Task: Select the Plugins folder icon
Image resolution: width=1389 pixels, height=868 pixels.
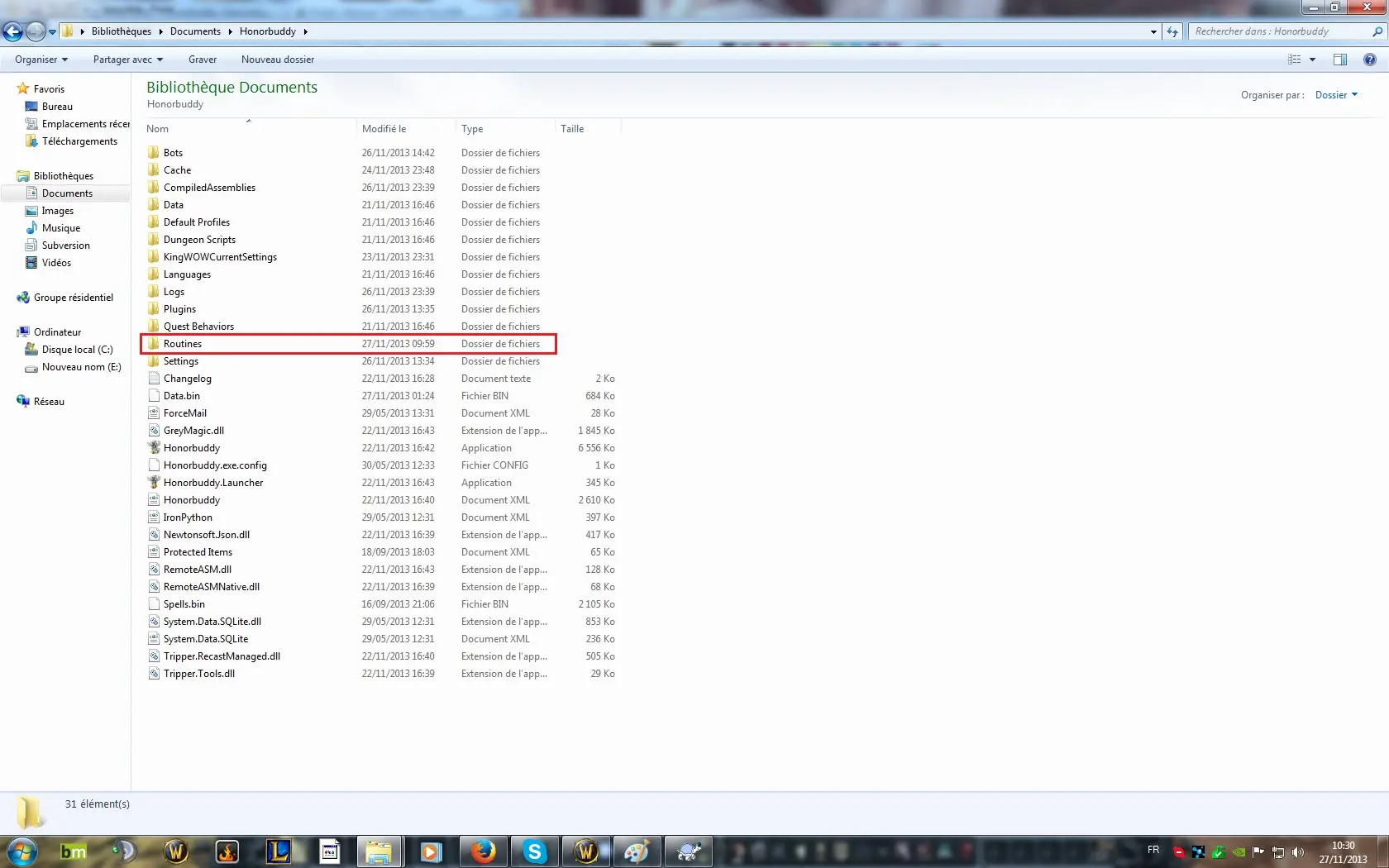Action: tap(154, 309)
